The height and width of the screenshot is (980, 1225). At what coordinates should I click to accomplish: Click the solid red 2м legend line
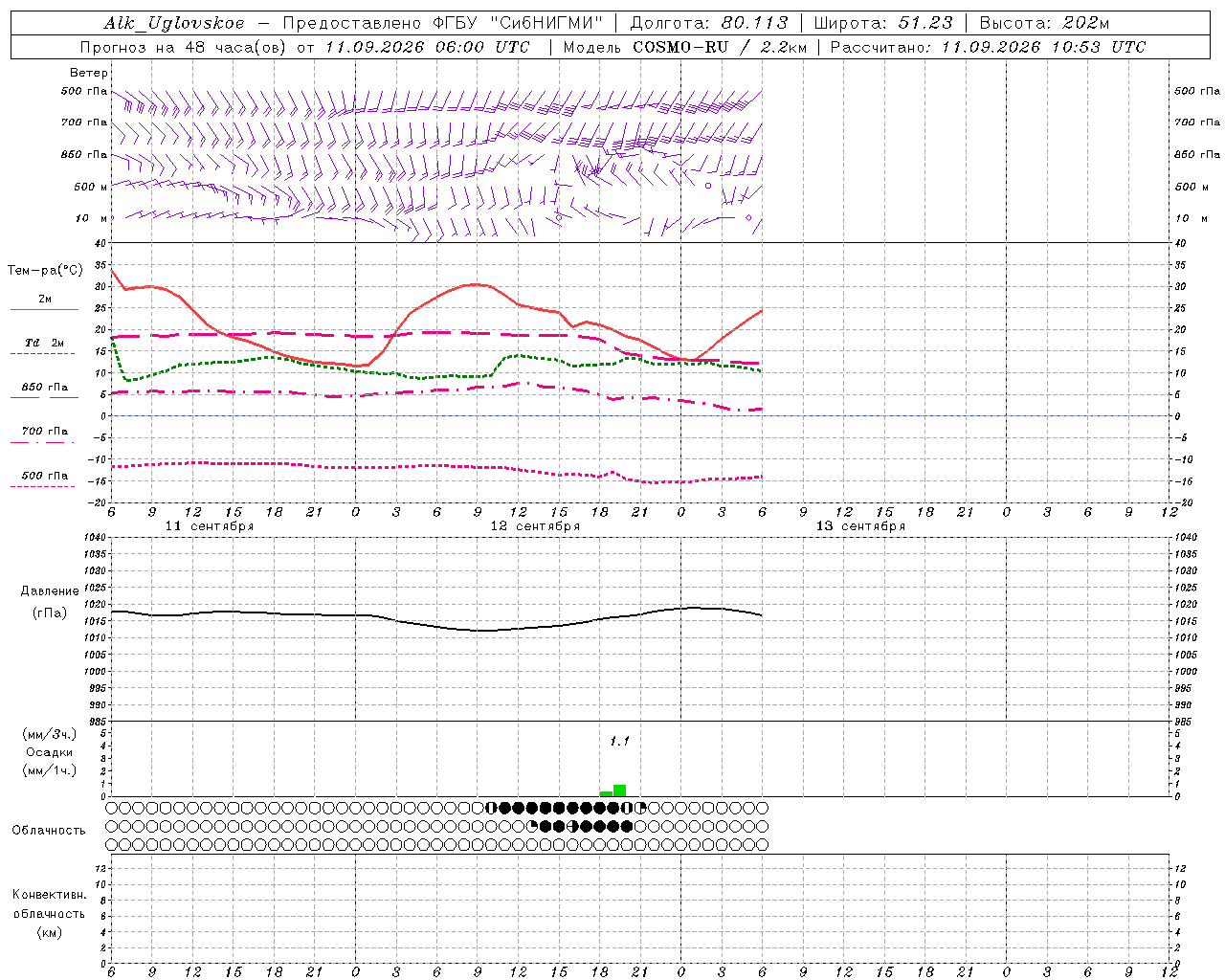point(45,310)
